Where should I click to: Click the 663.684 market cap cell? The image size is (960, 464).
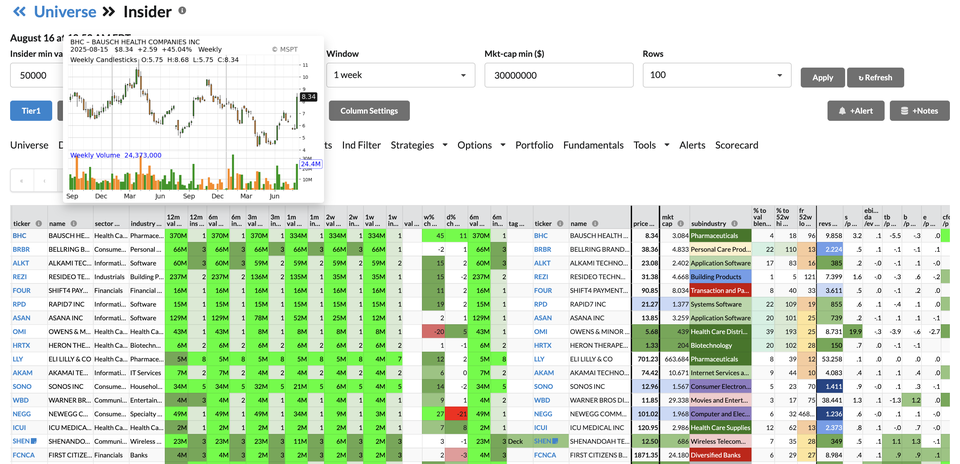pyautogui.click(x=675, y=359)
